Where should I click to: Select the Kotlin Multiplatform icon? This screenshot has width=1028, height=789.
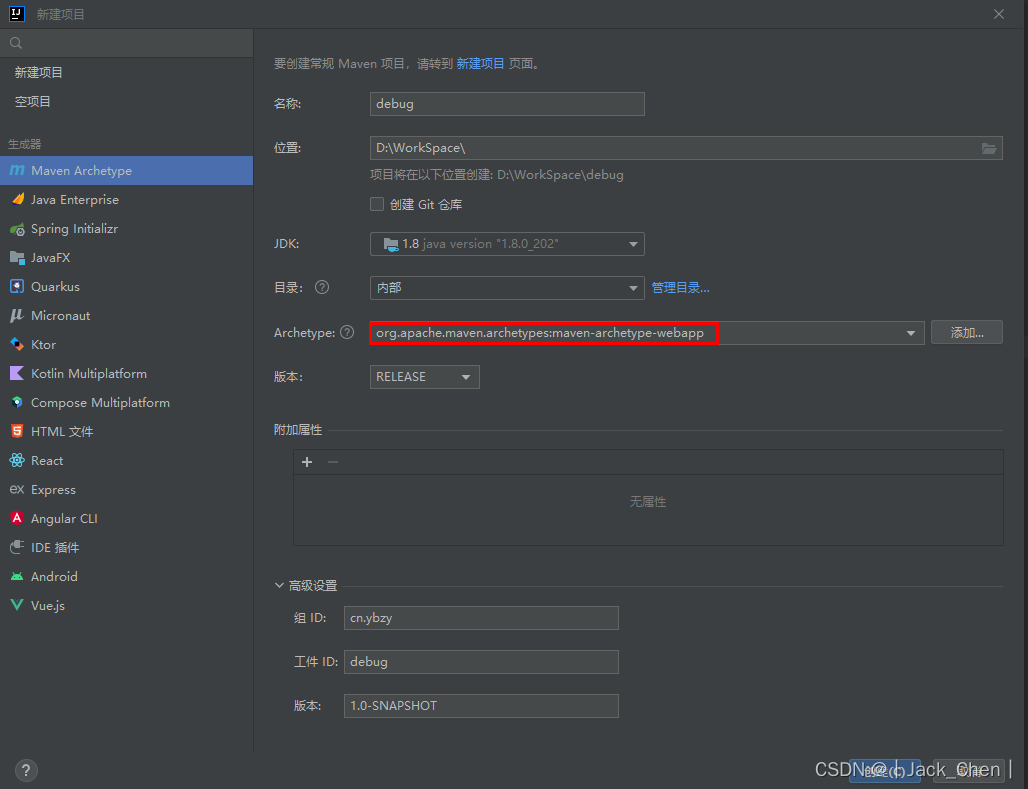18,373
